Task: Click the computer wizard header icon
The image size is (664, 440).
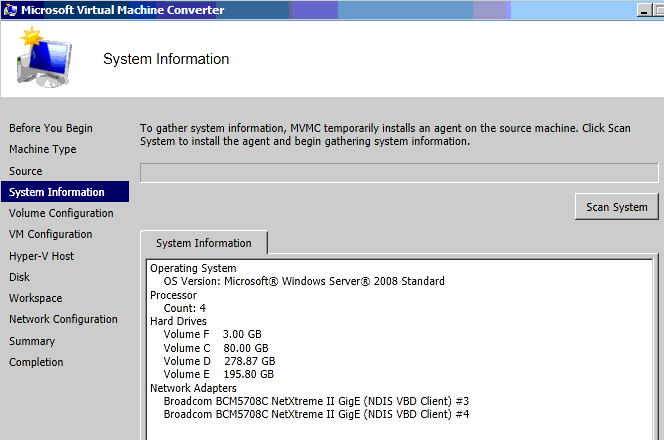Action: [x=43, y=58]
